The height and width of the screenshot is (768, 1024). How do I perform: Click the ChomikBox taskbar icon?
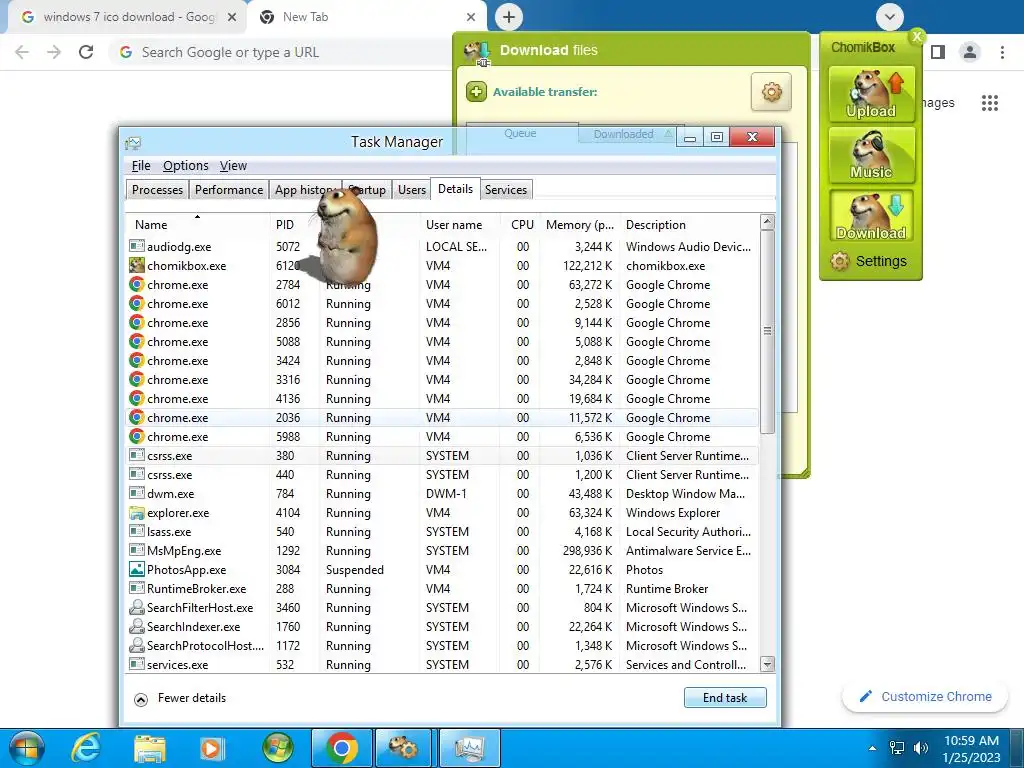pos(403,748)
